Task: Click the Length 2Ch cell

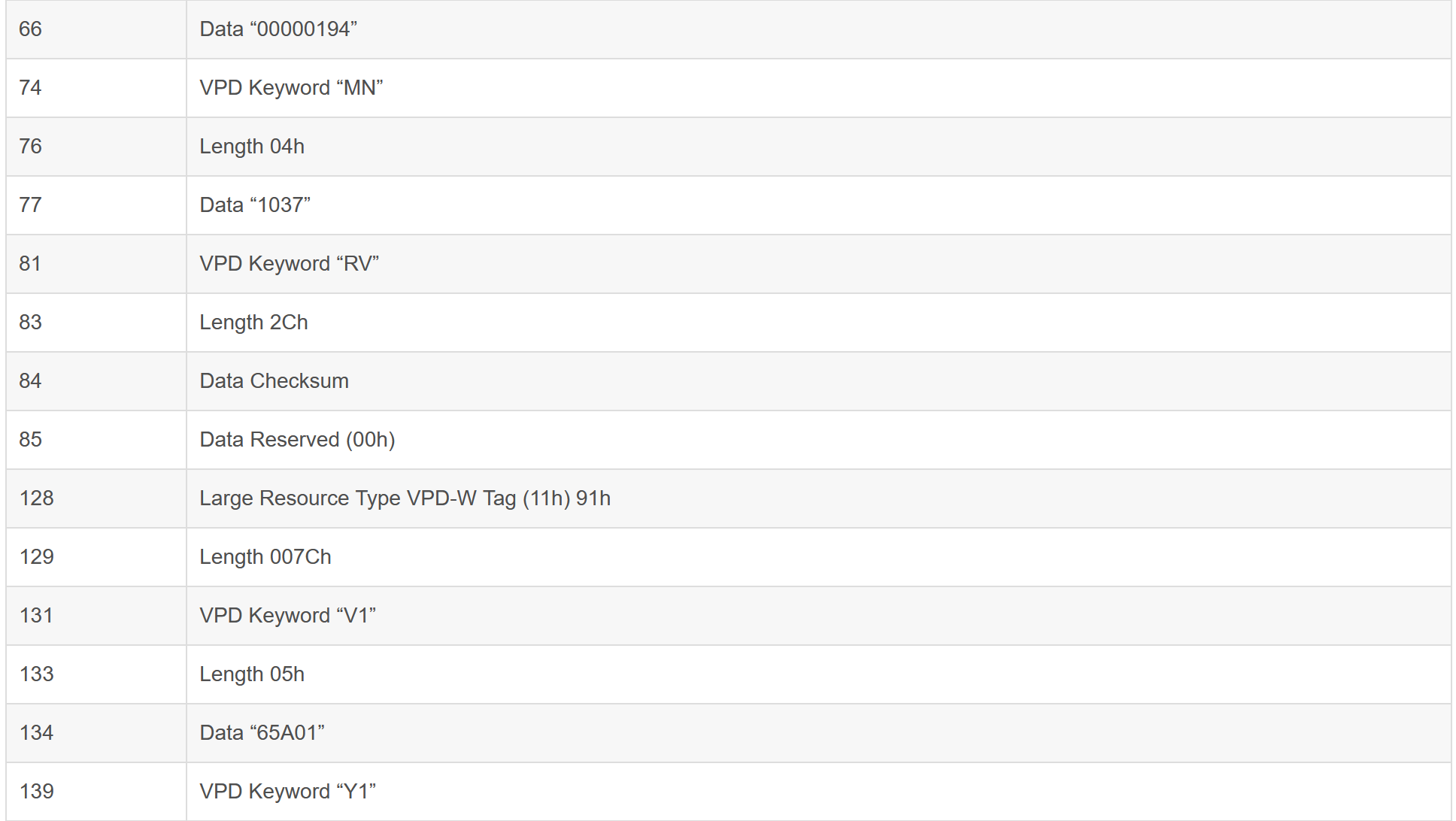Action: pyautogui.click(x=253, y=323)
